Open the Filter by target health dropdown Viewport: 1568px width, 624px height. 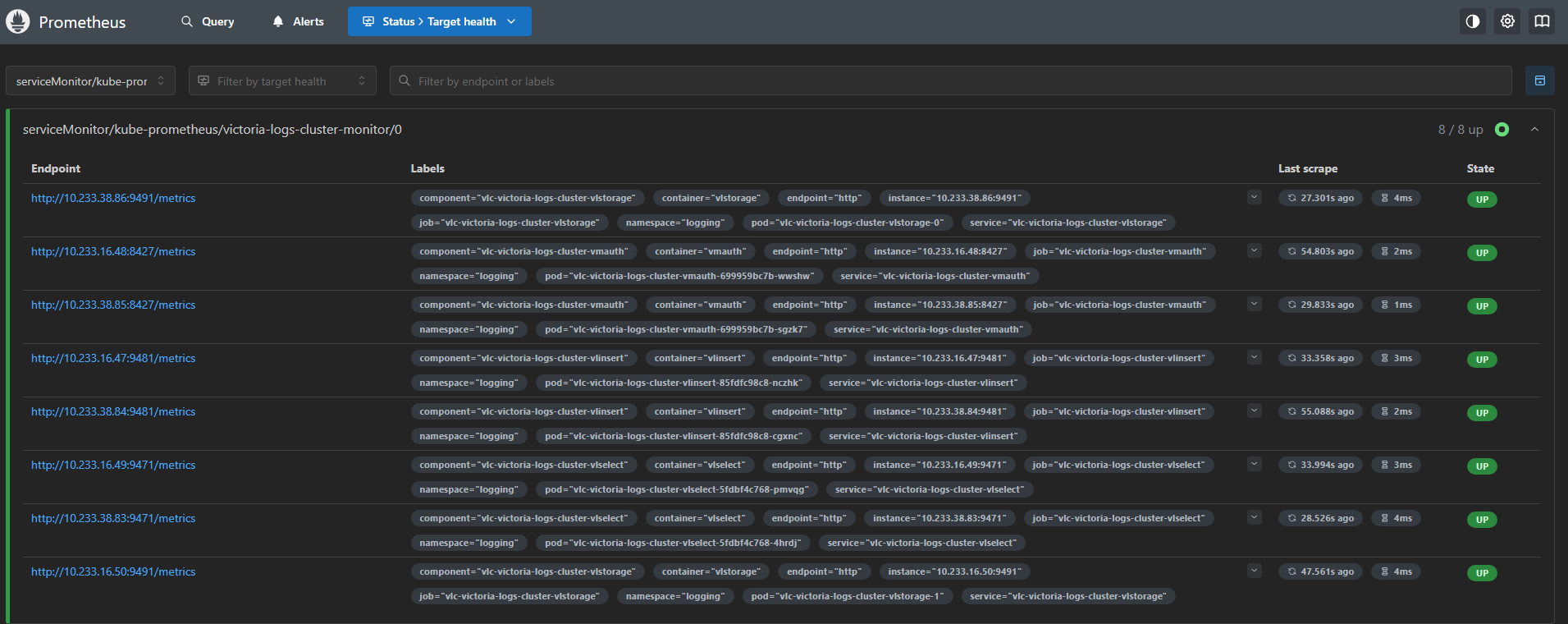coord(281,81)
